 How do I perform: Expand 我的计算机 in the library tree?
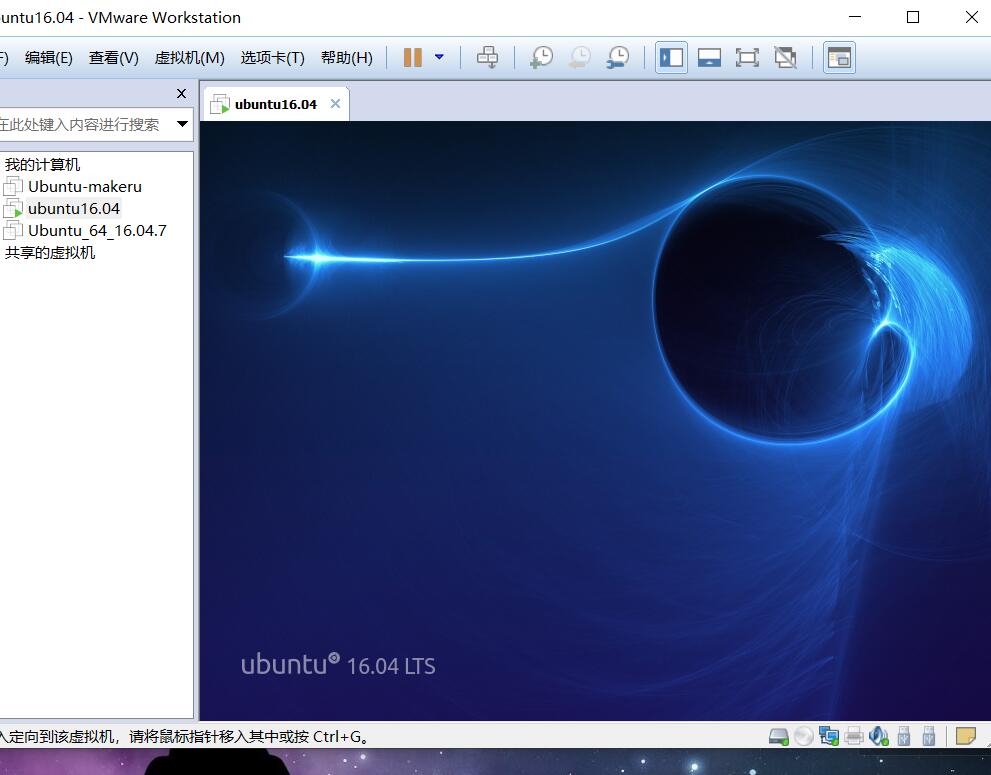click(41, 164)
